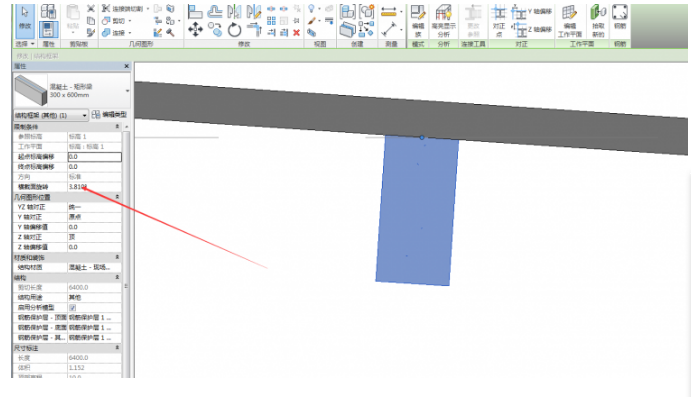Click Y 轴偏移 offset tool
This screenshot has width=691, height=397.
(532, 12)
